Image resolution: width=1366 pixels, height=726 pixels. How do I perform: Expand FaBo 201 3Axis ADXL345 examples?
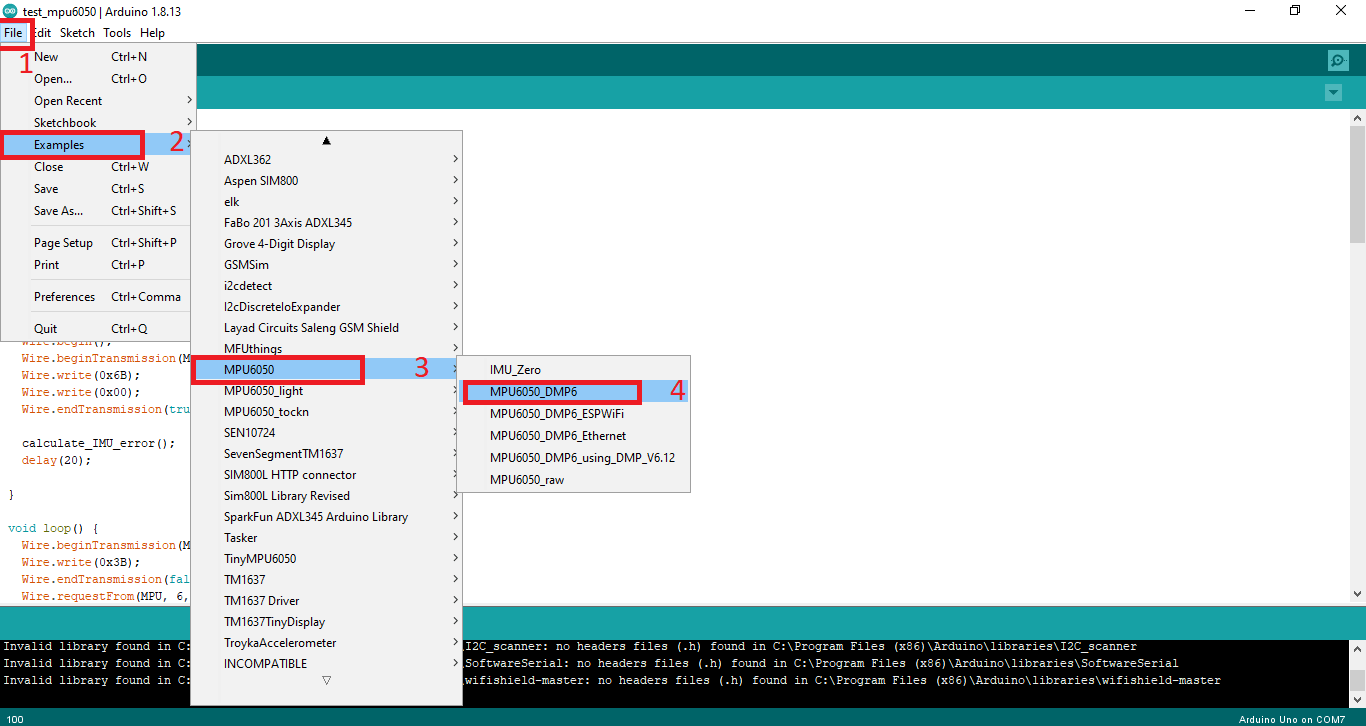(326, 223)
